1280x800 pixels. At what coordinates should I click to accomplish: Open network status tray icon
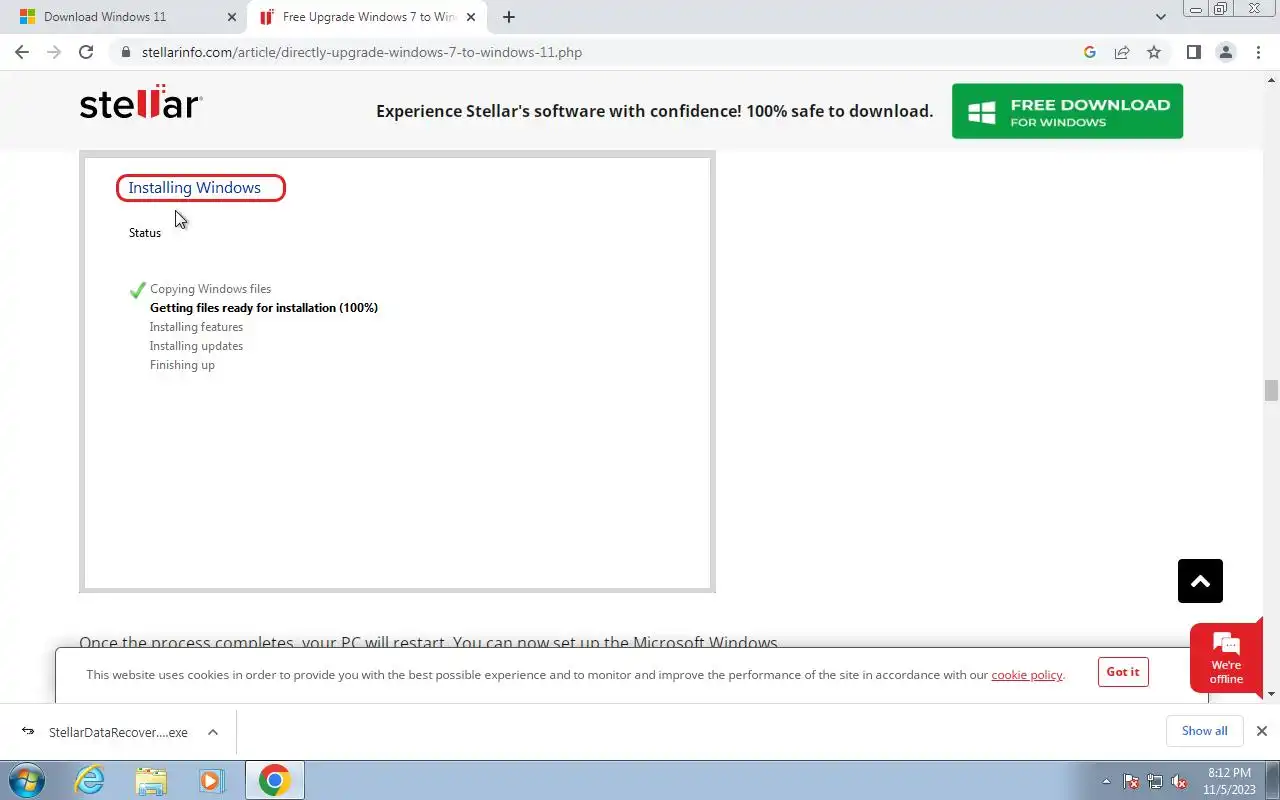tap(1155, 781)
